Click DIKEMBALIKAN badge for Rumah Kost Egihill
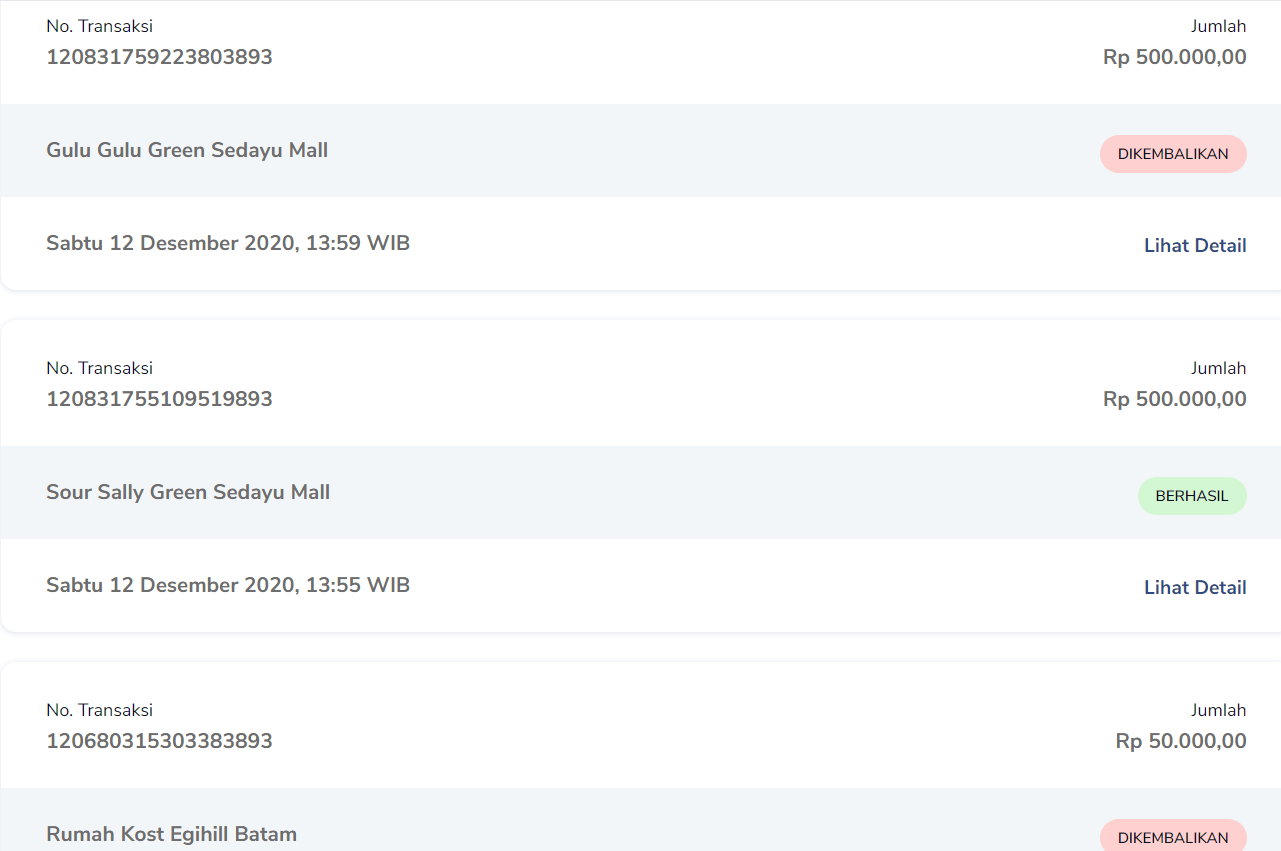Screen dimensions: 1281x851 click(x=1173, y=836)
